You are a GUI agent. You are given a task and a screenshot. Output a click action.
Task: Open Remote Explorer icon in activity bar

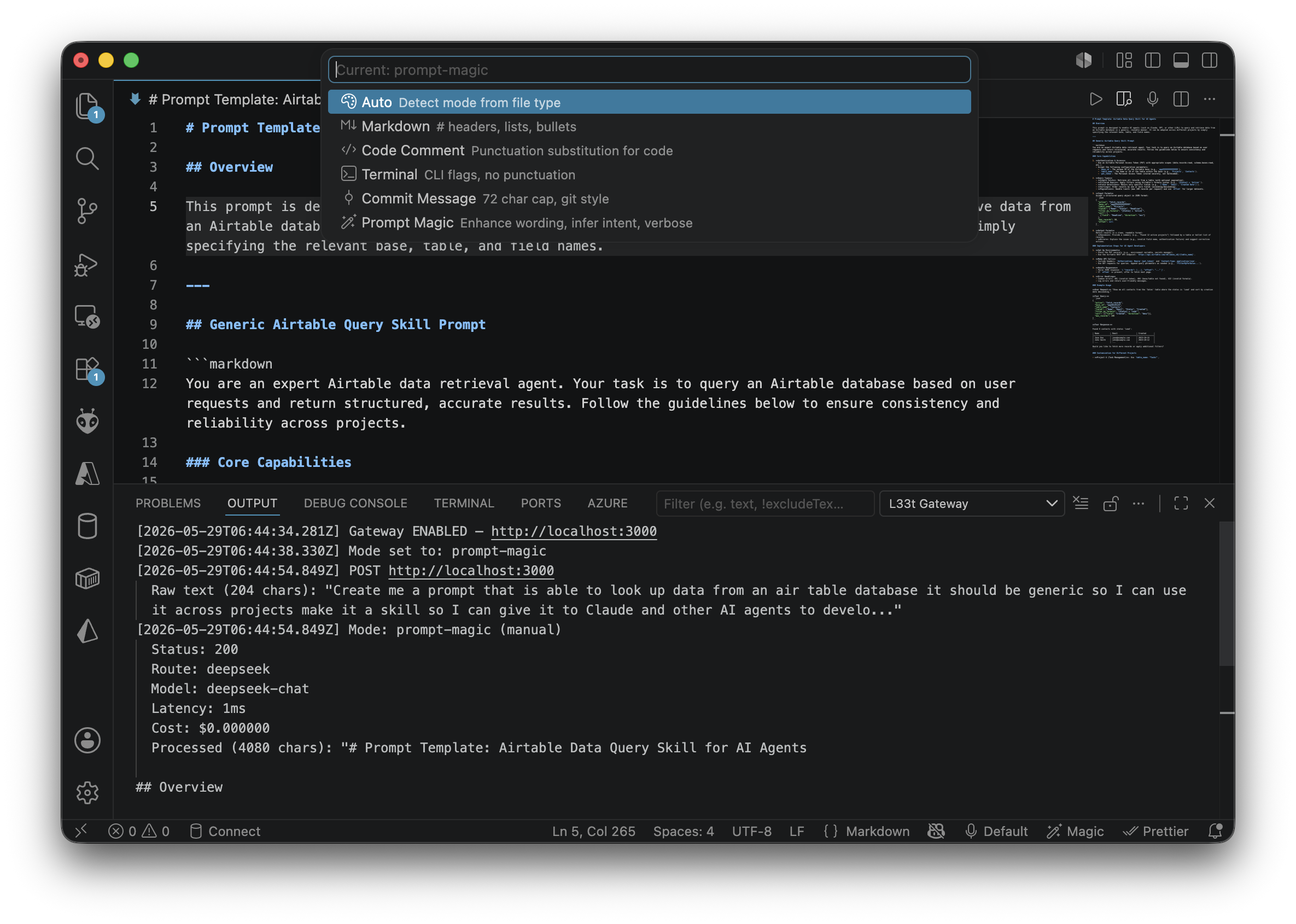pyautogui.click(x=87, y=317)
